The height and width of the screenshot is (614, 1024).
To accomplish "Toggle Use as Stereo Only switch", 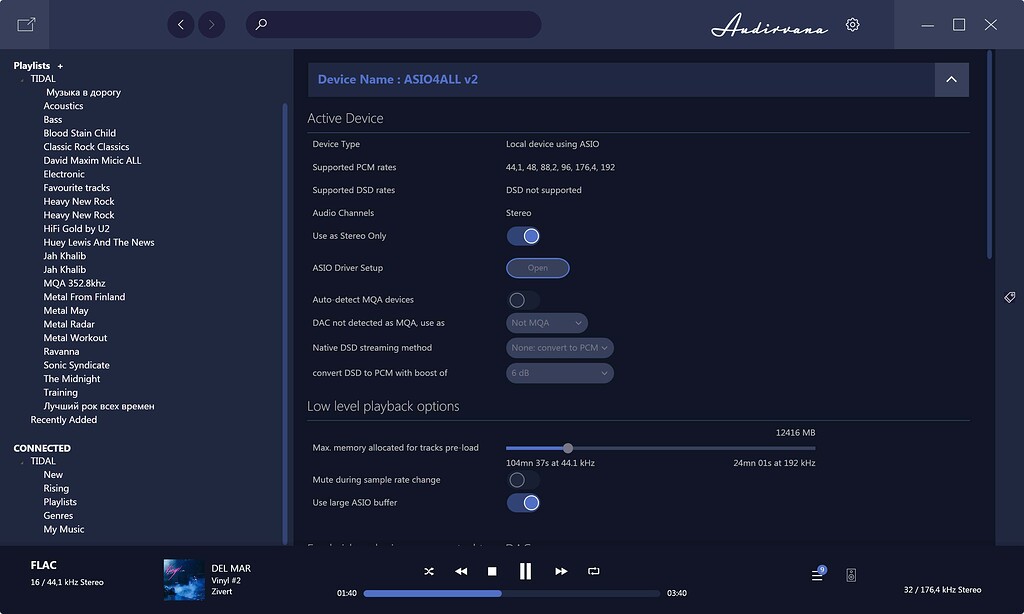I will (523, 236).
